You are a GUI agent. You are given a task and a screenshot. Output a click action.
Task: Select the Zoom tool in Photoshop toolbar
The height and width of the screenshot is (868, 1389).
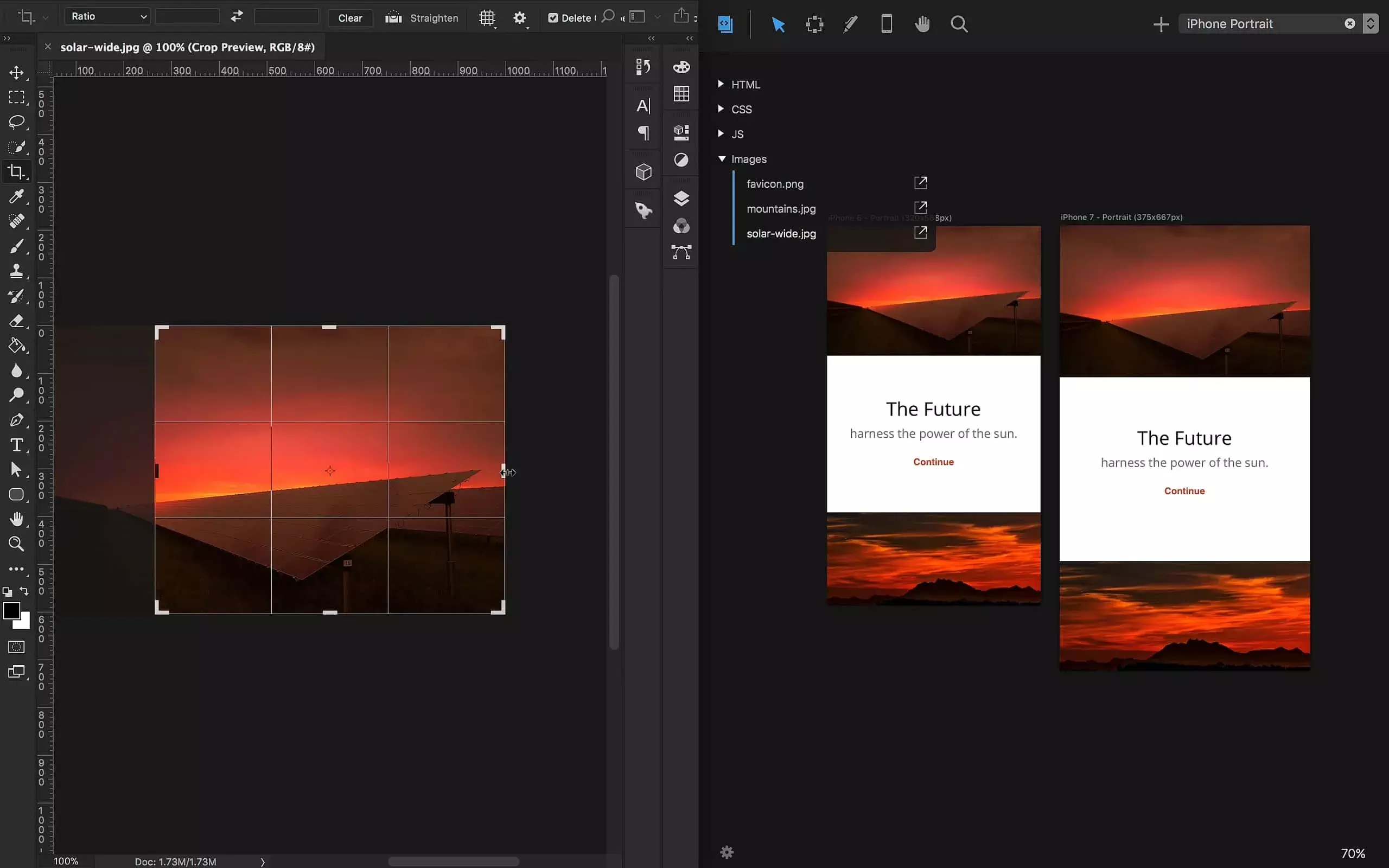[x=16, y=544]
